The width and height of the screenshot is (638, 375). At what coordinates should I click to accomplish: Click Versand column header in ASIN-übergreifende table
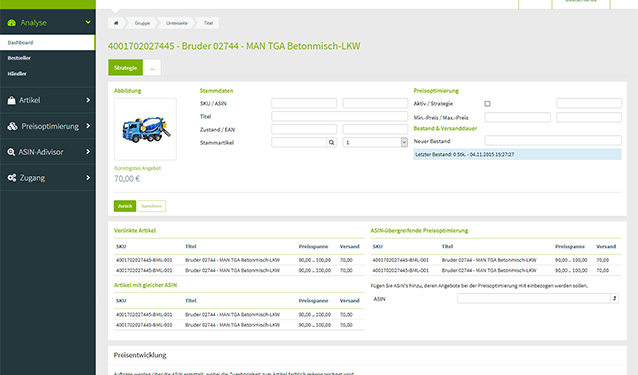606,246
